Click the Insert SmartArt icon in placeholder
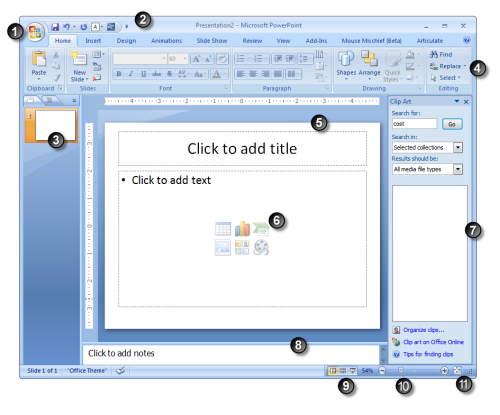Screen dimensions: 500x415 point(261,229)
